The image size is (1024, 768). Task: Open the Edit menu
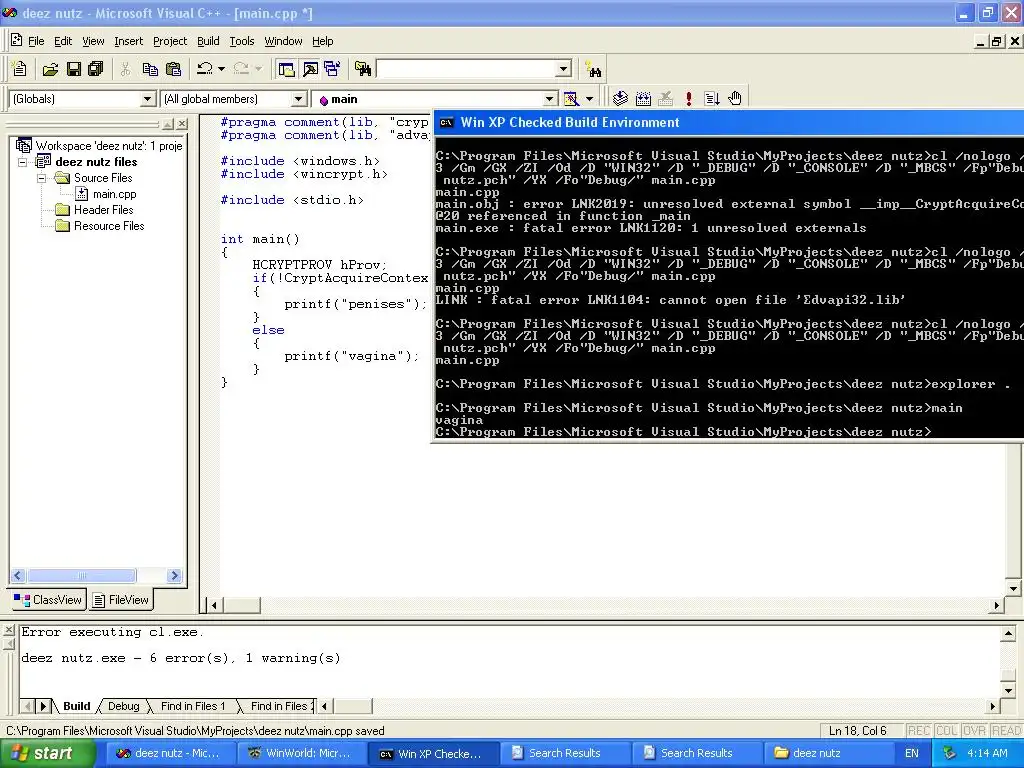(63, 41)
